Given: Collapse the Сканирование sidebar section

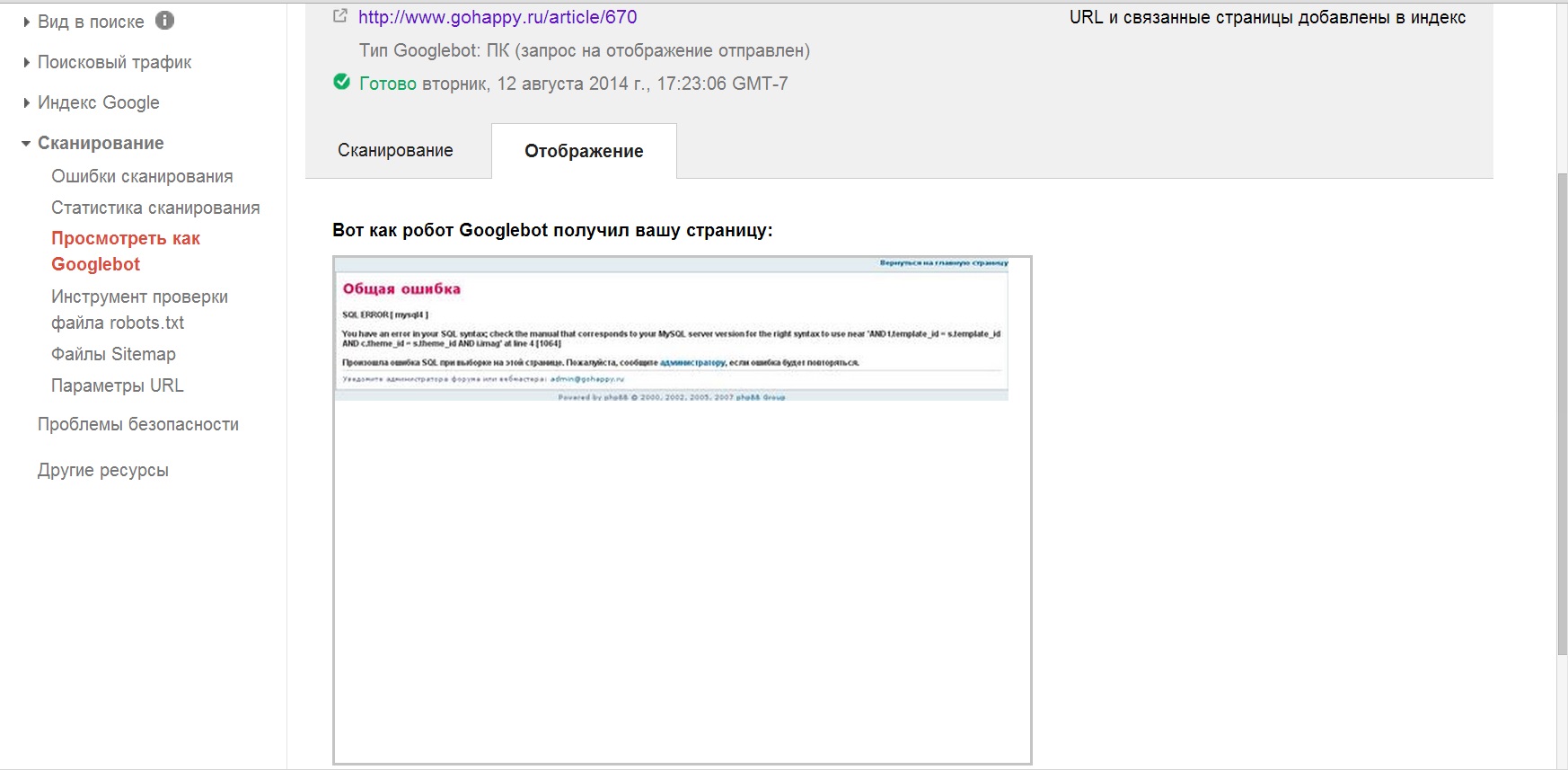Looking at the screenshot, I should [x=100, y=143].
